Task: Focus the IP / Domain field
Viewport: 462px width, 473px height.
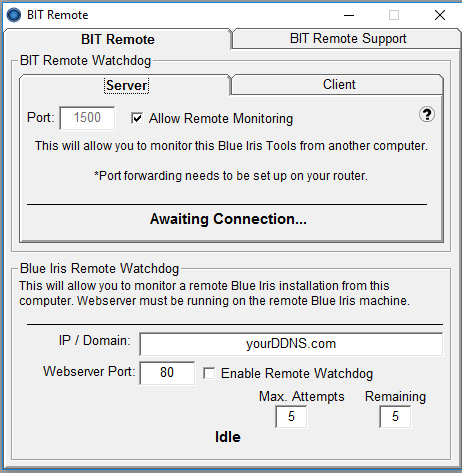Action: 291,344
